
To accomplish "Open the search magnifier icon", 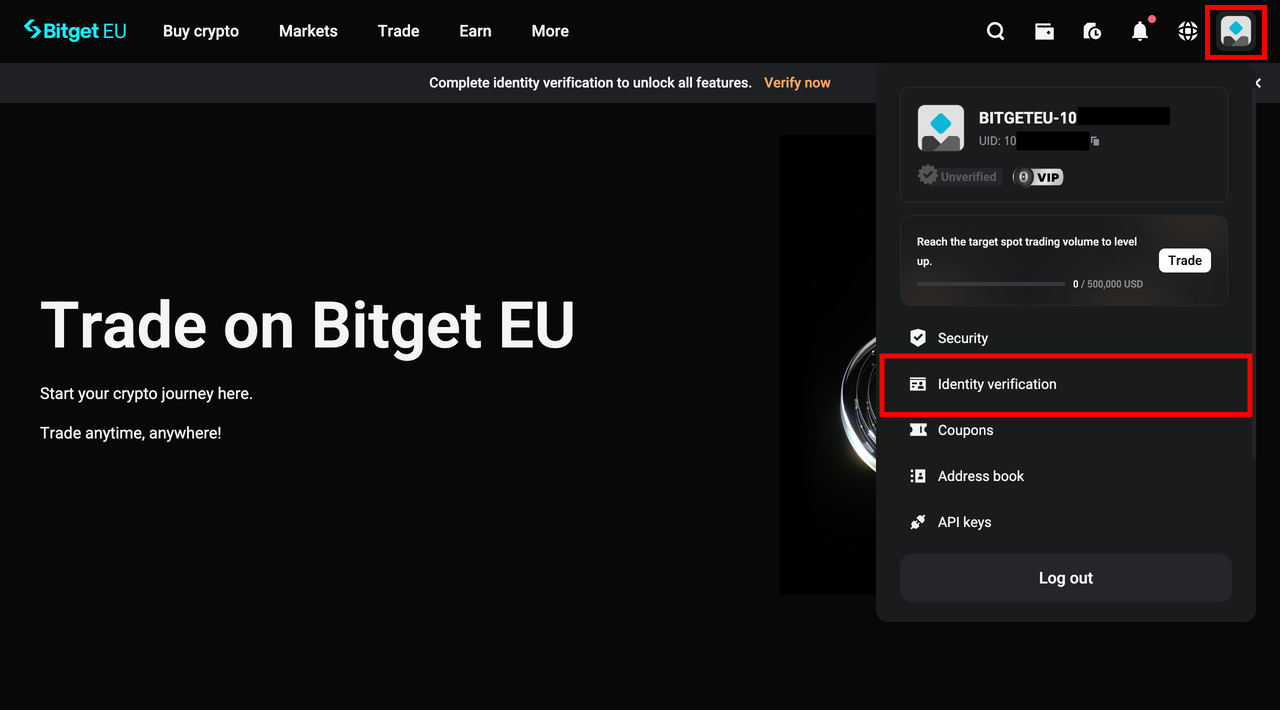I will 995,31.
